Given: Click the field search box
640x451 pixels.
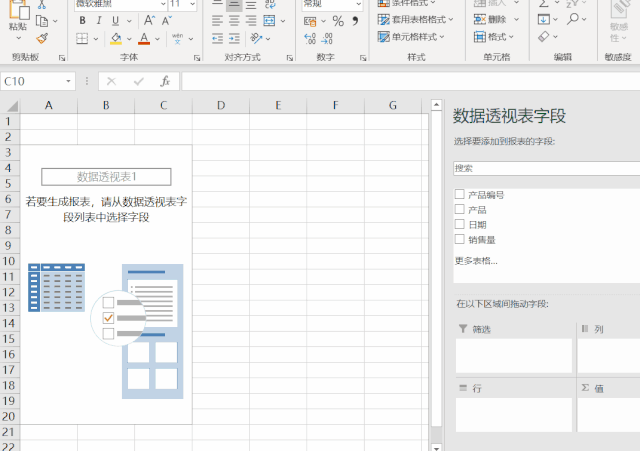Looking at the screenshot, I should [x=547, y=168].
